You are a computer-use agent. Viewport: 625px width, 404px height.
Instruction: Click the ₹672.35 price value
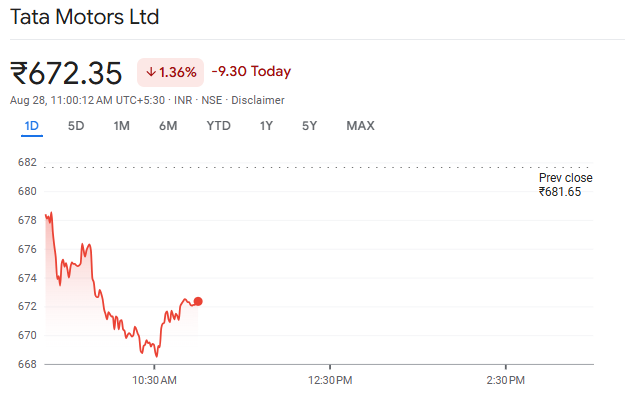click(66, 73)
